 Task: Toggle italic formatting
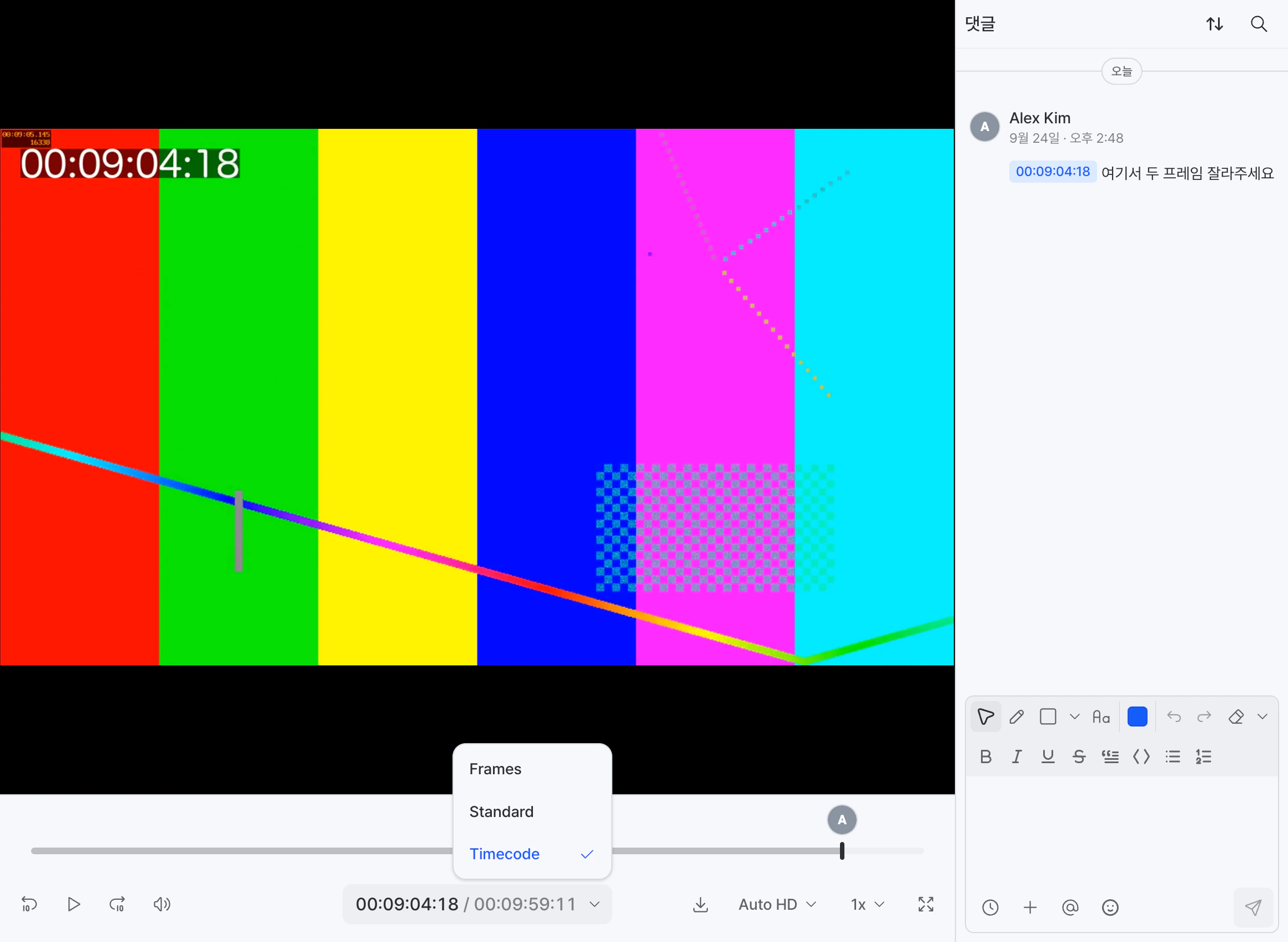pyautogui.click(x=1017, y=756)
